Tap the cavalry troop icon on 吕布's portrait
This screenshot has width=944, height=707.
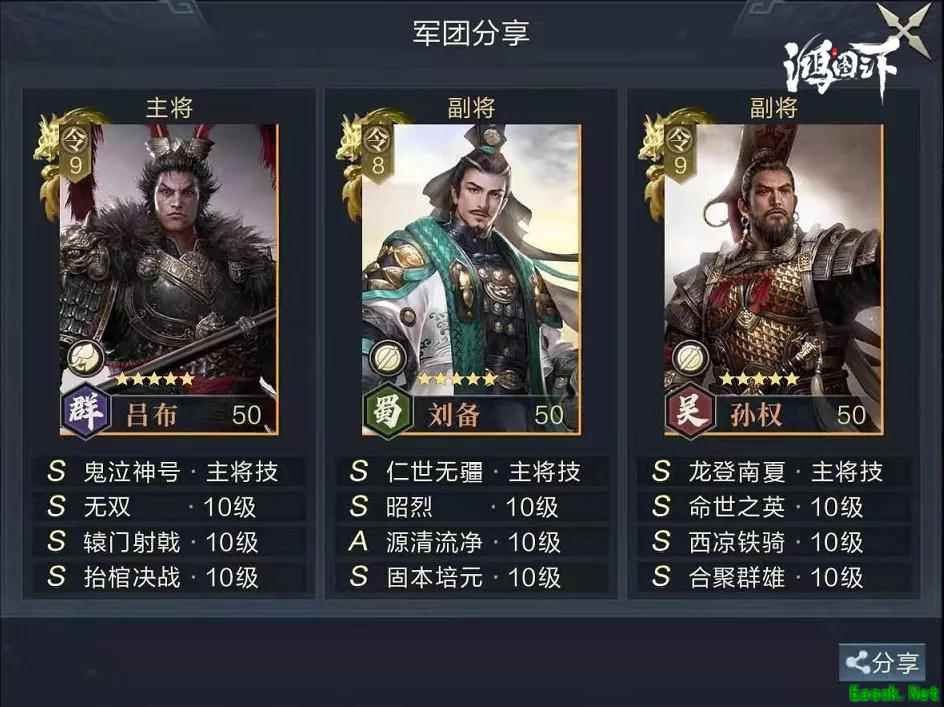[x=86, y=358]
